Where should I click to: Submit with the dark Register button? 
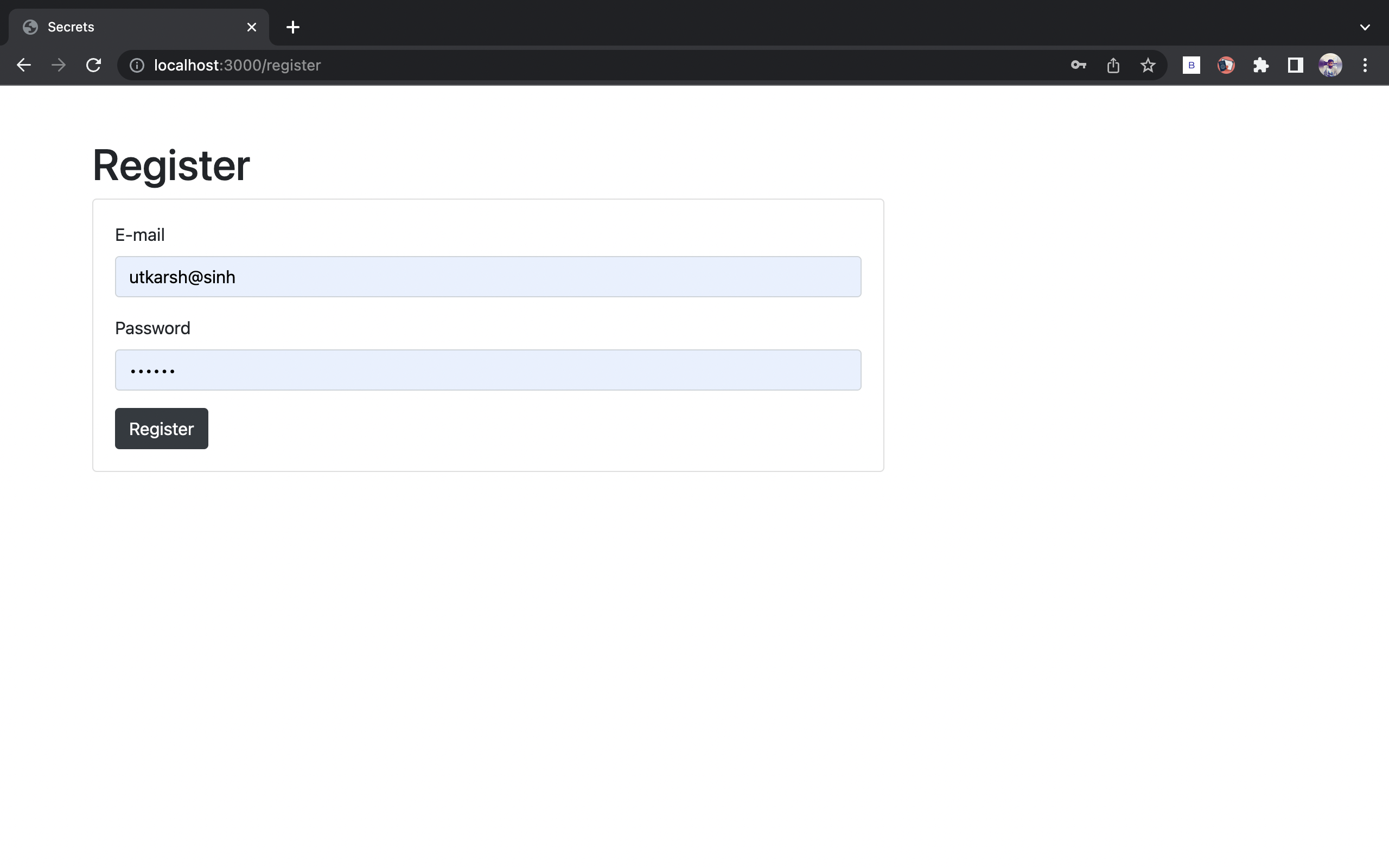[161, 429]
